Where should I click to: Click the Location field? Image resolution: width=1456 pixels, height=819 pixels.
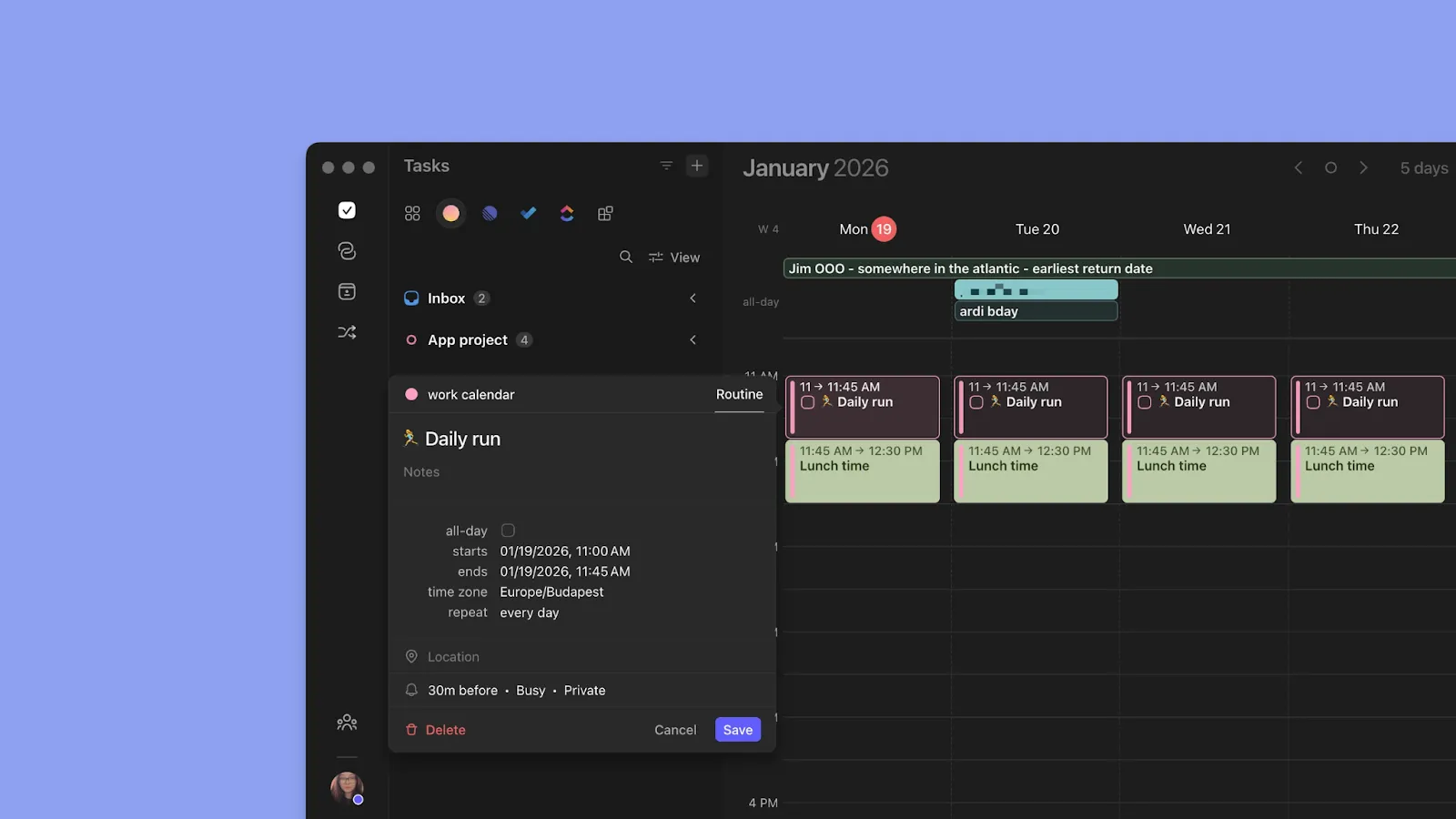click(453, 657)
